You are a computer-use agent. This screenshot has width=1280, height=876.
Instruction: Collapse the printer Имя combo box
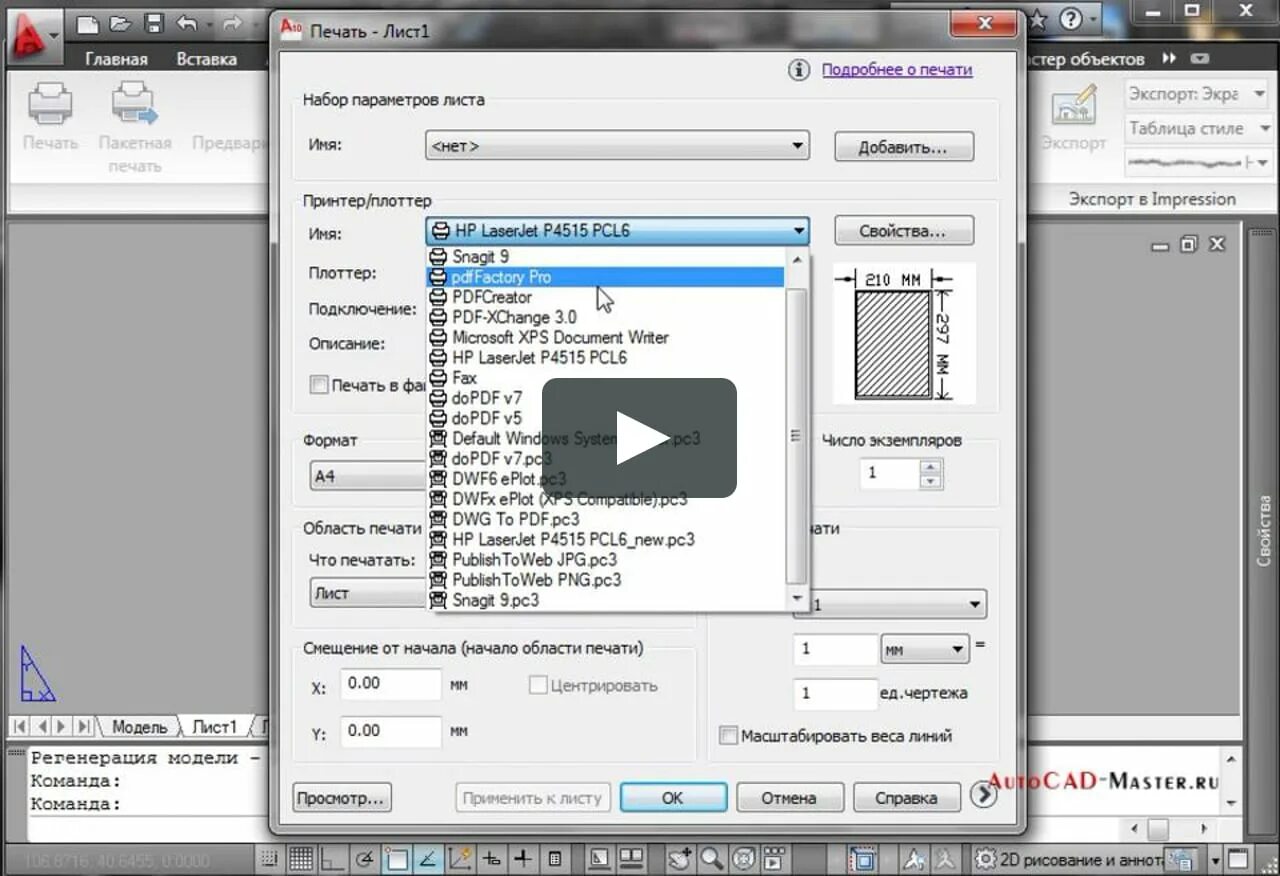[x=617, y=231]
